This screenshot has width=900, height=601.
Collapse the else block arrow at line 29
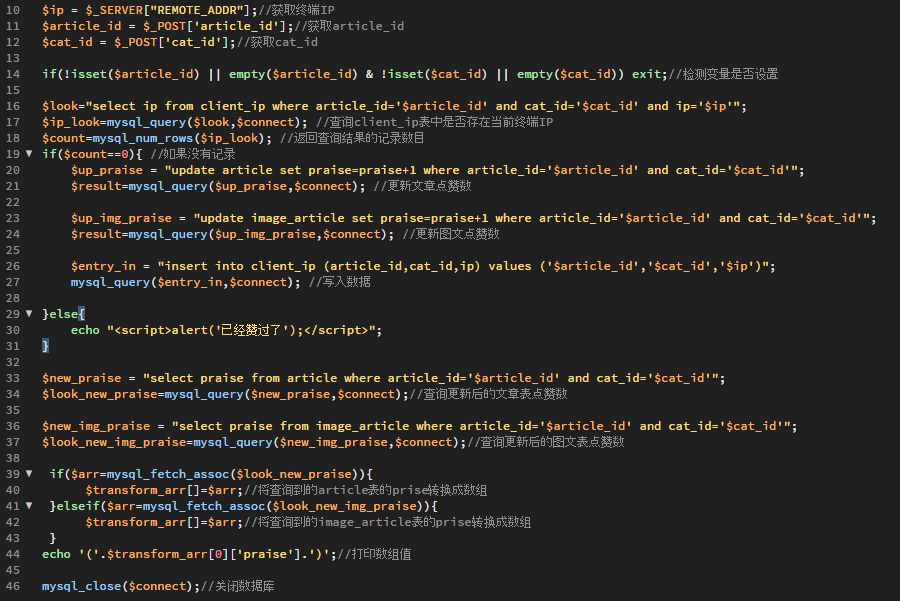(29, 313)
